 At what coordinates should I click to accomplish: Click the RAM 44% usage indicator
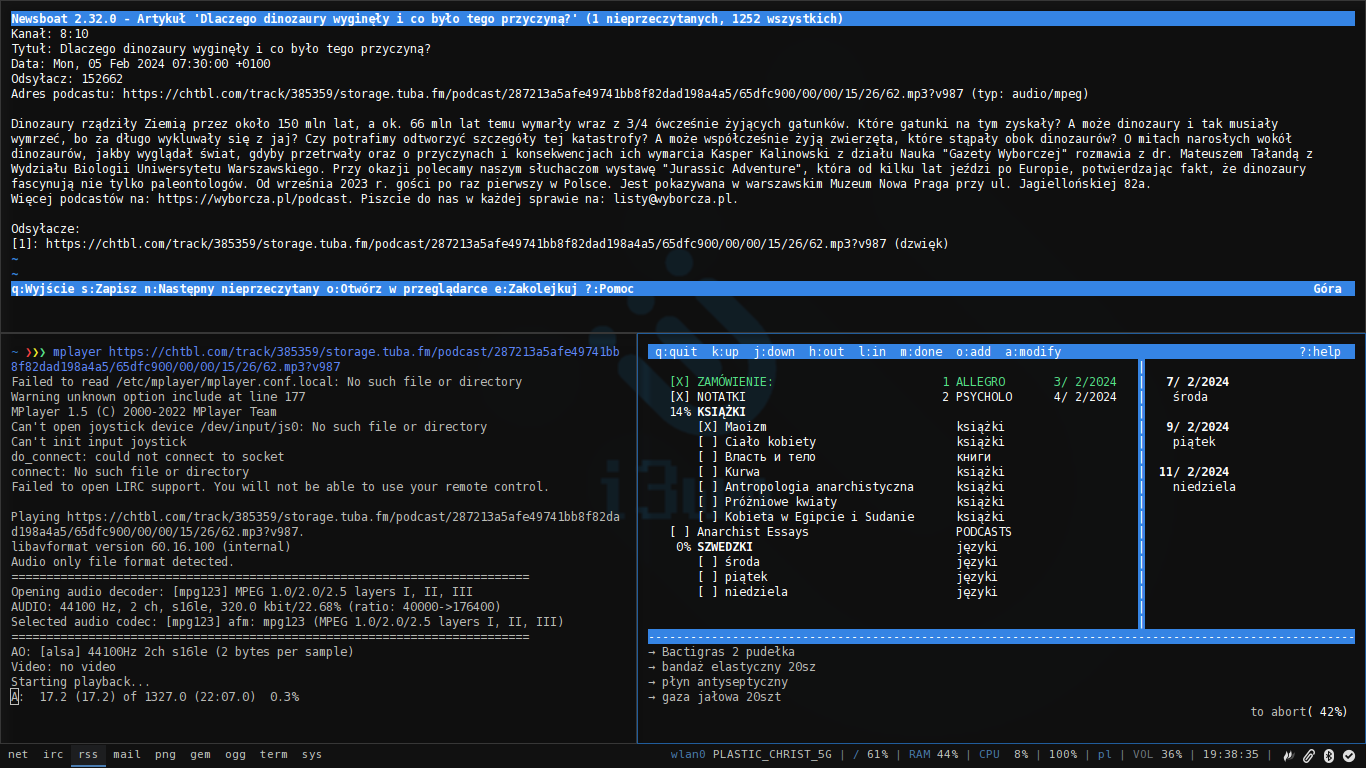coord(933,755)
